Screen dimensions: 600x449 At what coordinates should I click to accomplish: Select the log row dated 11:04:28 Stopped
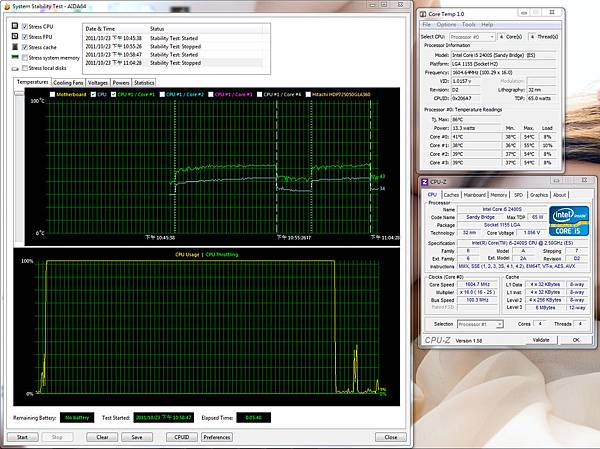173,63
